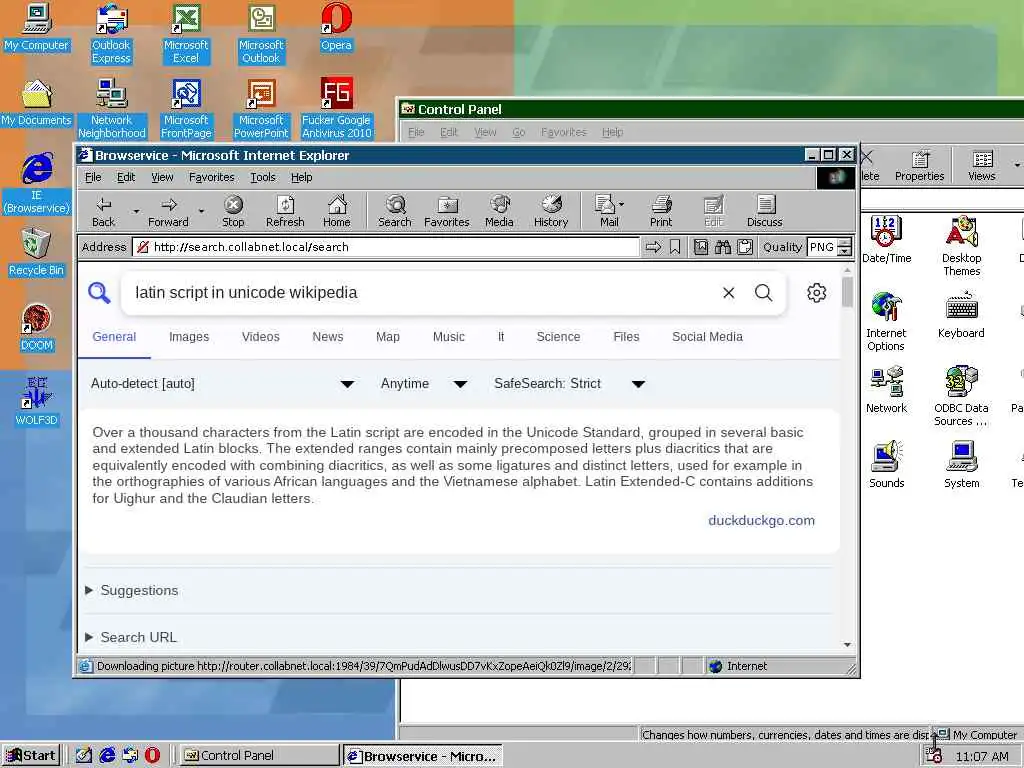Viewport: 1024px width, 768px height.
Task: Select the Microsoft FrontPage desktop shortcut
Action: [186, 108]
